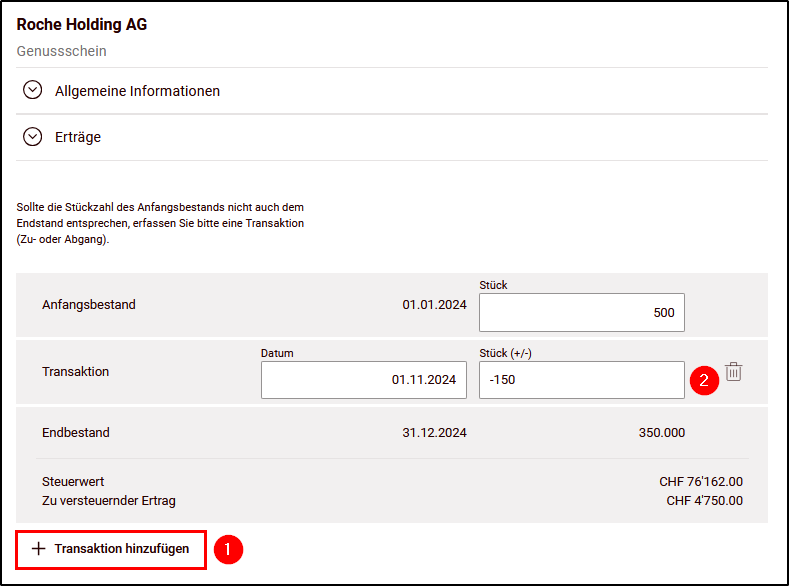
Task: Delete the transaction with the trash icon
Action: point(734,372)
